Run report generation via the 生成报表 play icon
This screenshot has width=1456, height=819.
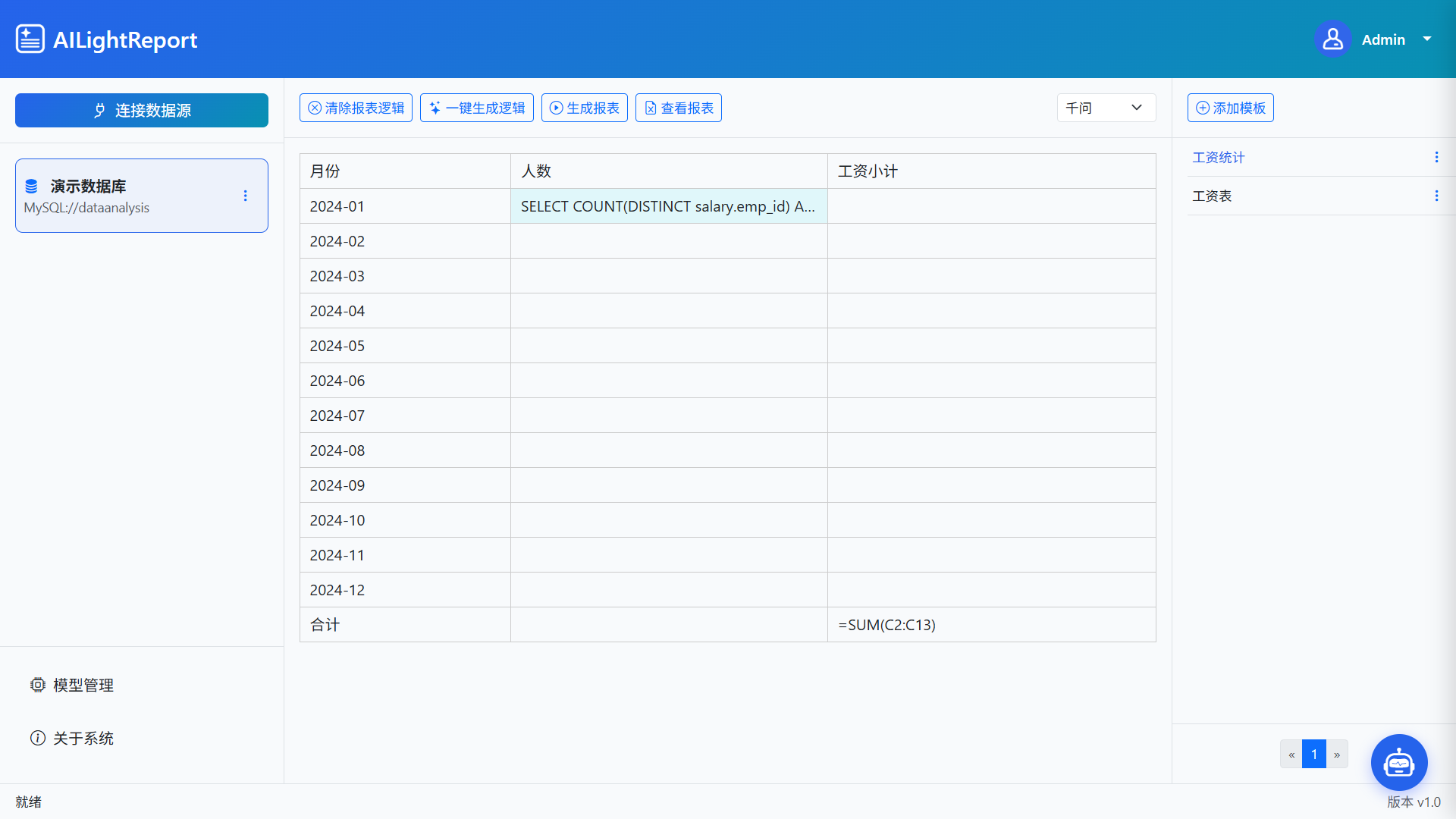click(x=556, y=108)
